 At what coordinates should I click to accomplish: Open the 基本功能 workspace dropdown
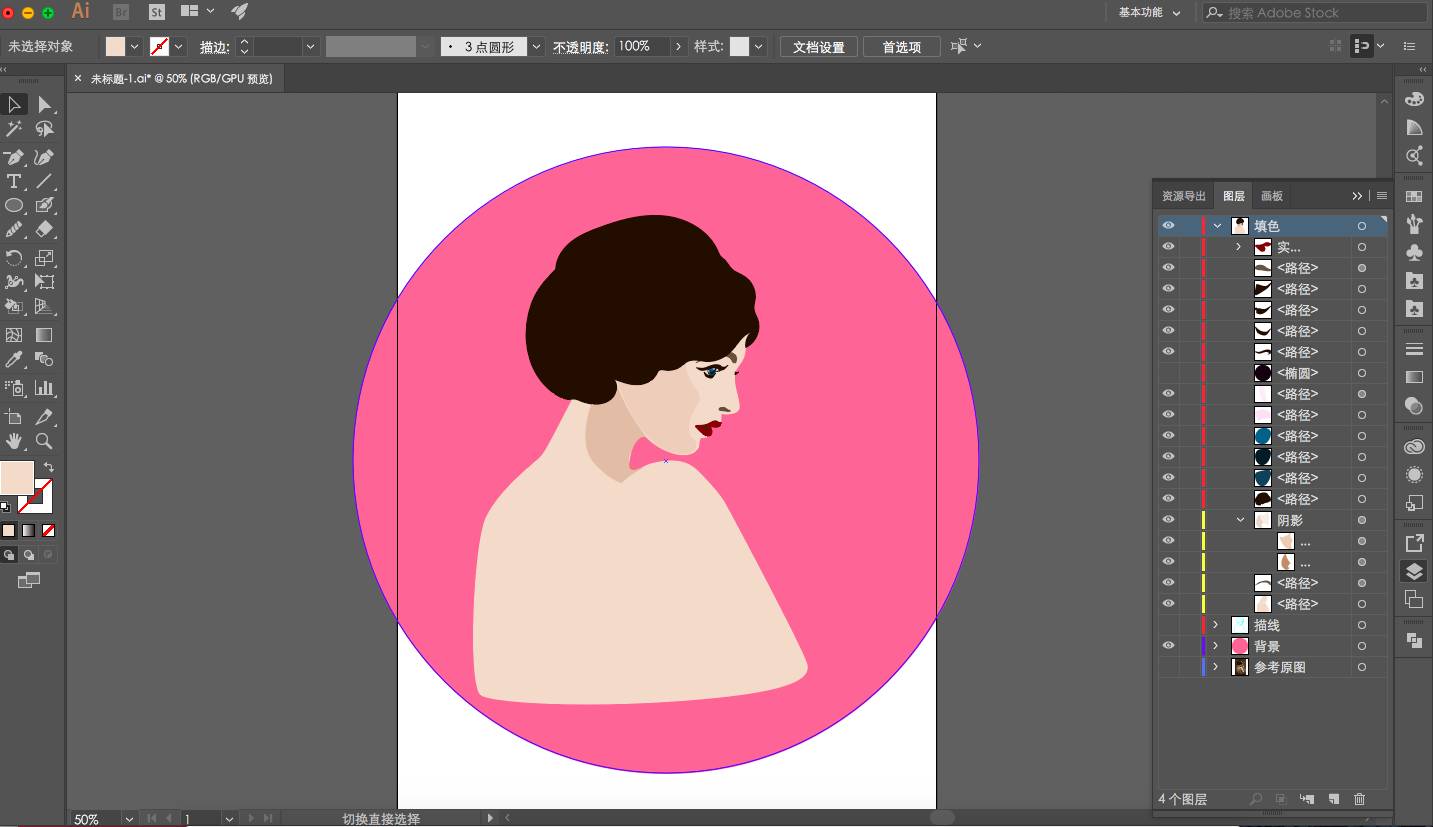(x=1149, y=13)
